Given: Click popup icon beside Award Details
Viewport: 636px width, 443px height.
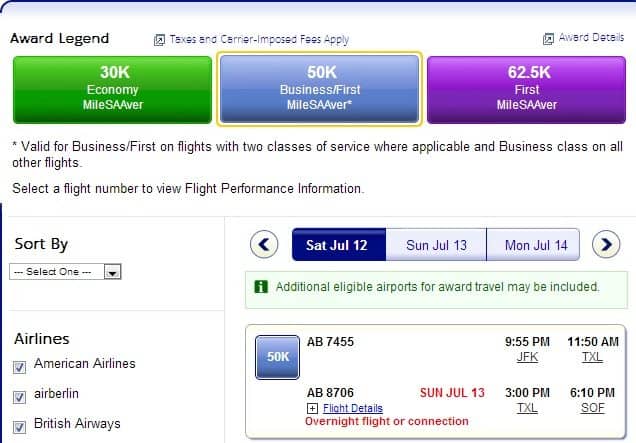Looking at the screenshot, I should pyautogui.click(x=548, y=39).
